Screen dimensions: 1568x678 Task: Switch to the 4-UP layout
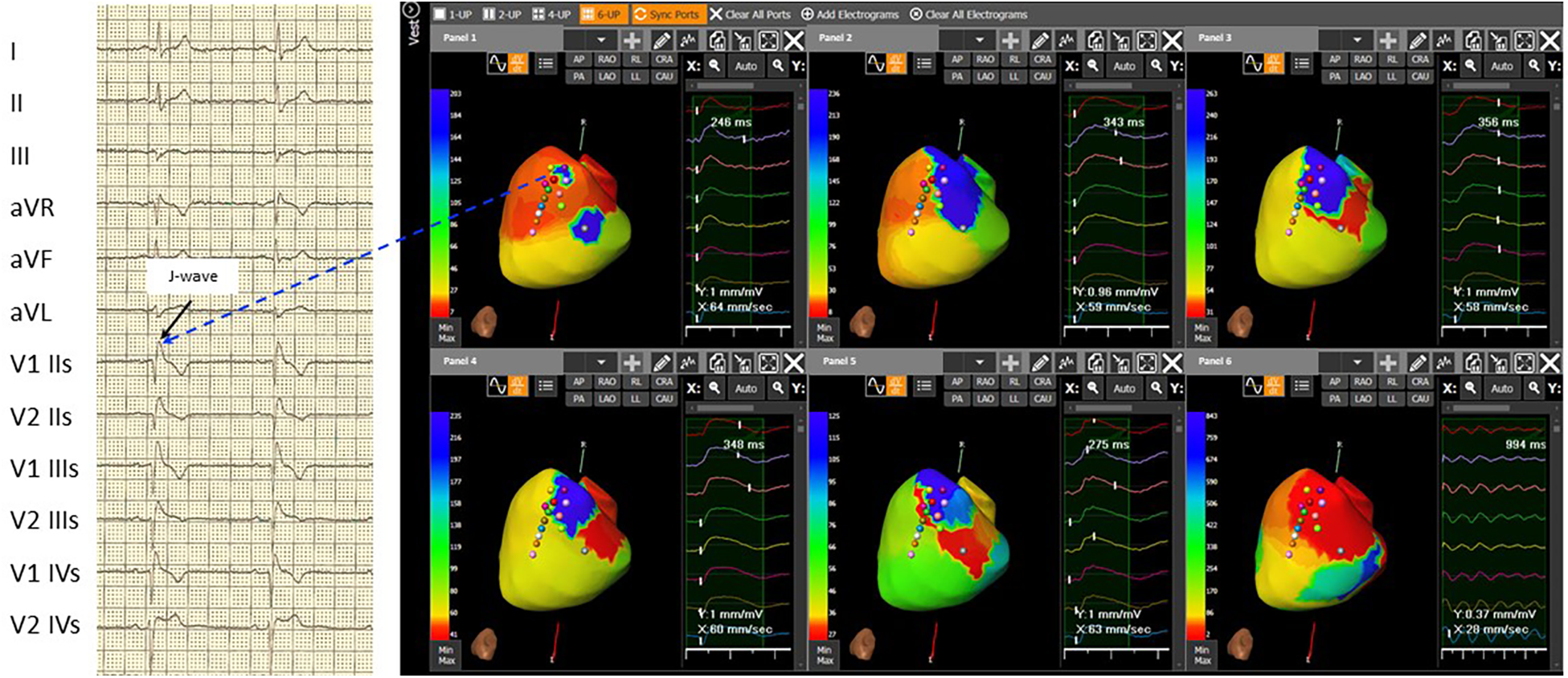tap(552, 14)
